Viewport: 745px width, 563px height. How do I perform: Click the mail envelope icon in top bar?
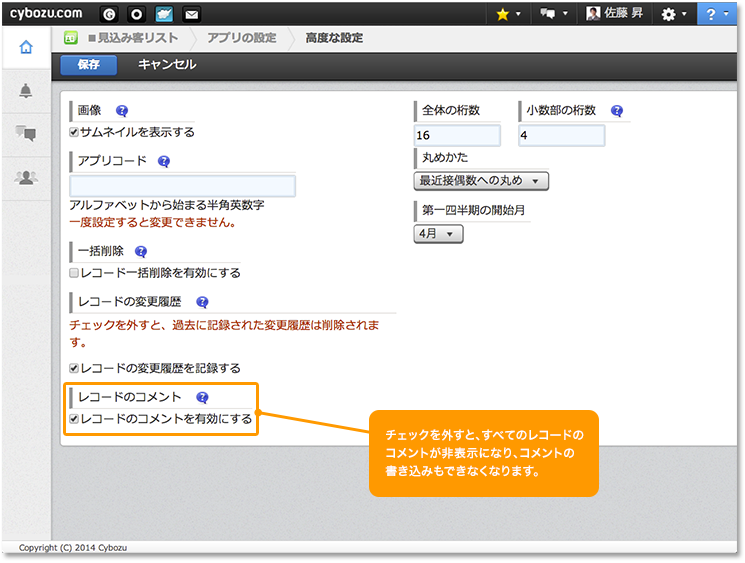192,14
